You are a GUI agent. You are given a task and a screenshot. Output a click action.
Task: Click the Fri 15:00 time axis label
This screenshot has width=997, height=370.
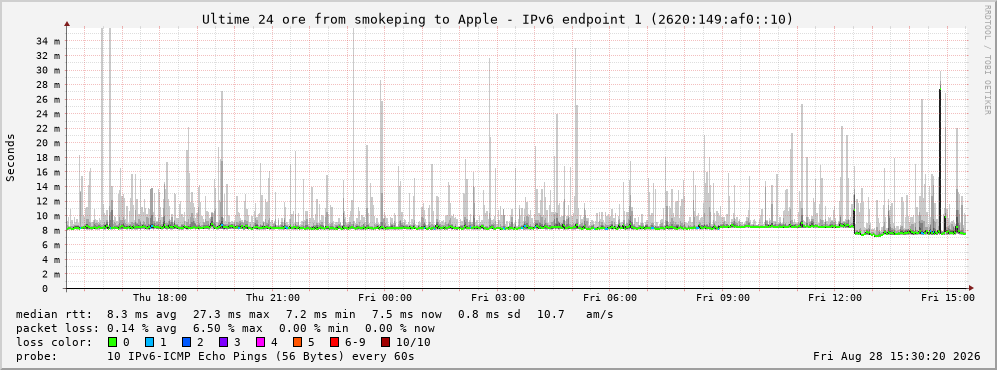tap(947, 298)
